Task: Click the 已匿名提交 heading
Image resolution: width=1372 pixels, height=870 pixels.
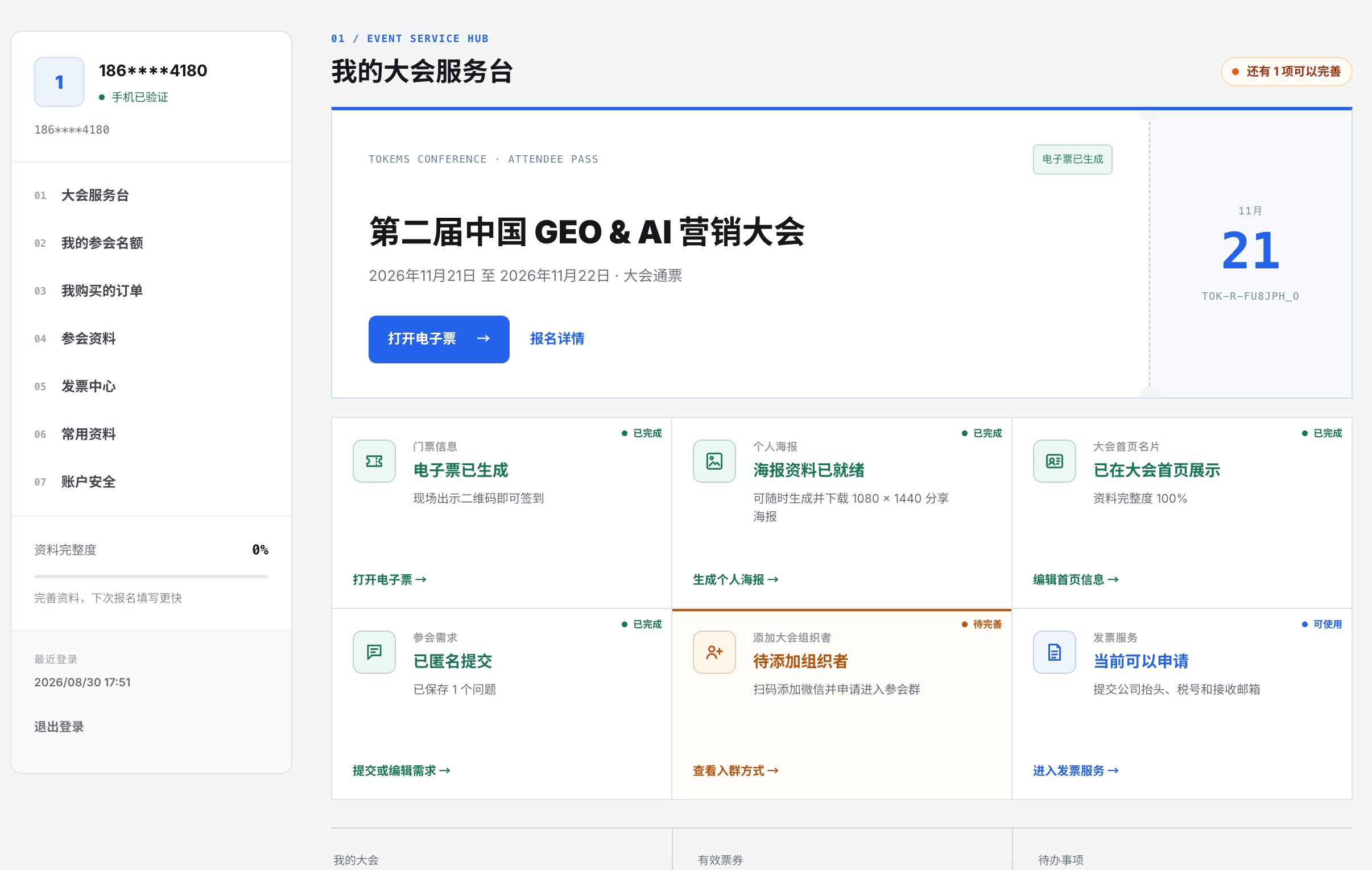Action: pos(452,661)
